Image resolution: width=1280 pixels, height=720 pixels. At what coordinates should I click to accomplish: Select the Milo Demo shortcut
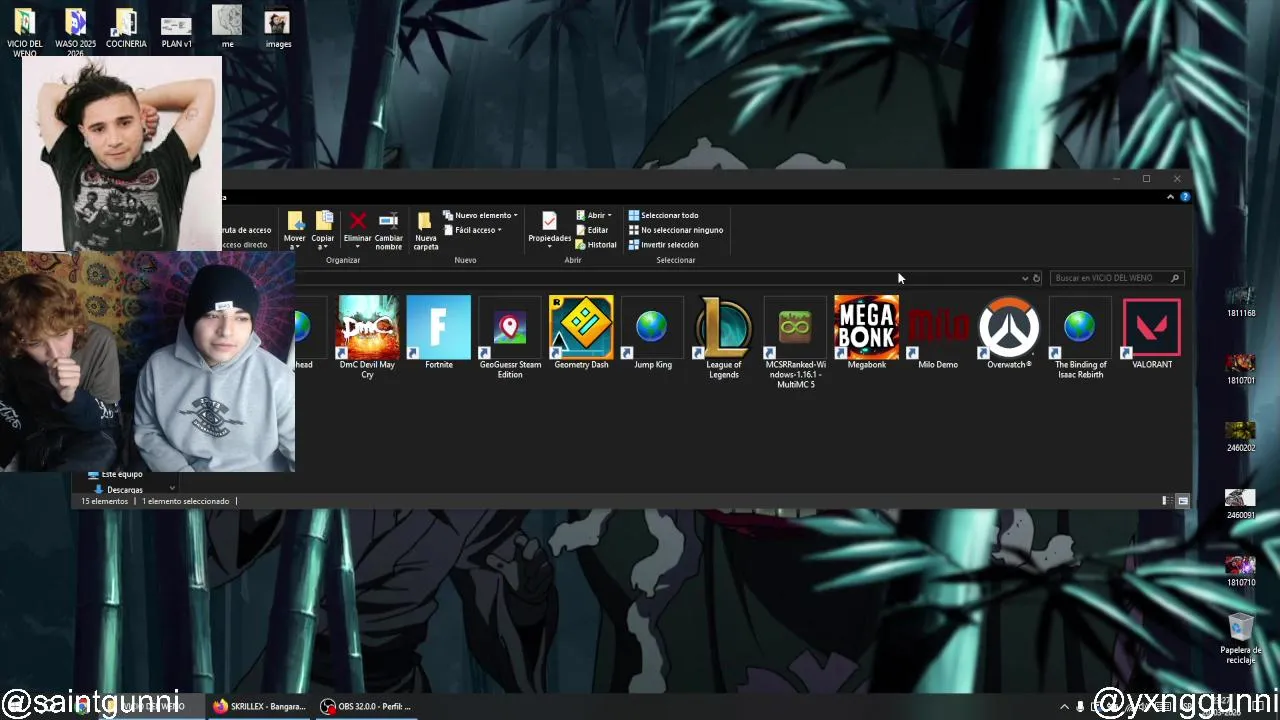pyautogui.click(x=937, y=332)
